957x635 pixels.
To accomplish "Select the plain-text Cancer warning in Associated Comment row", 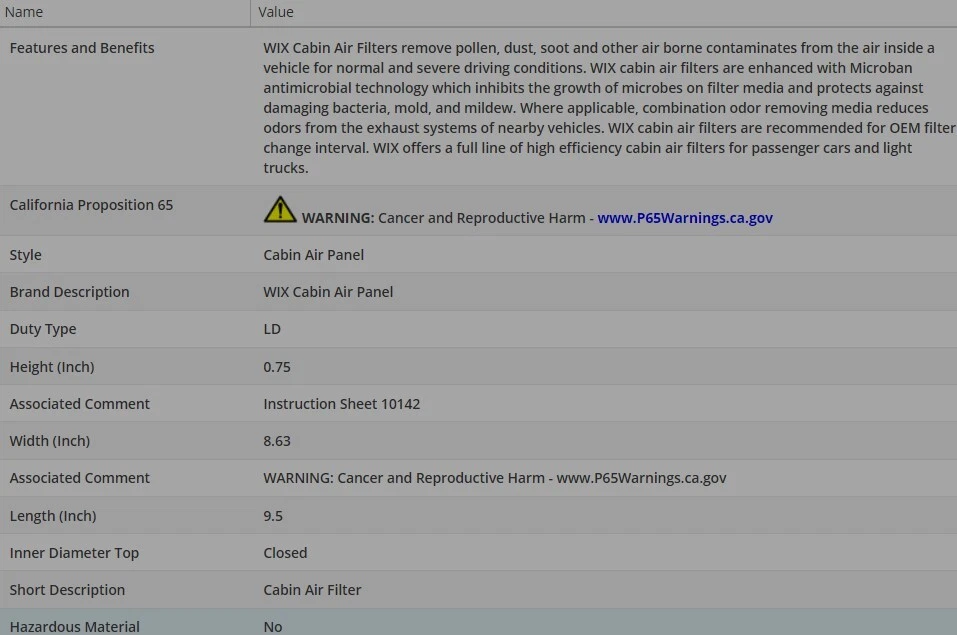I will [x=495, y=478].
